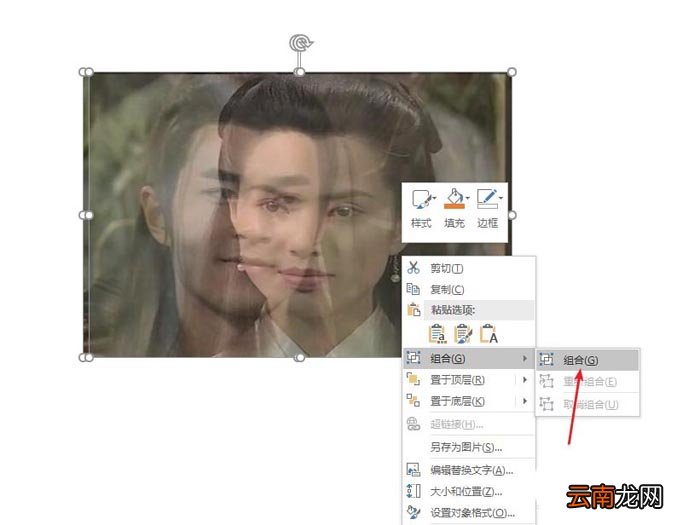
Task: Select Cut 剪切(T) from context menu
Action: 469,268
